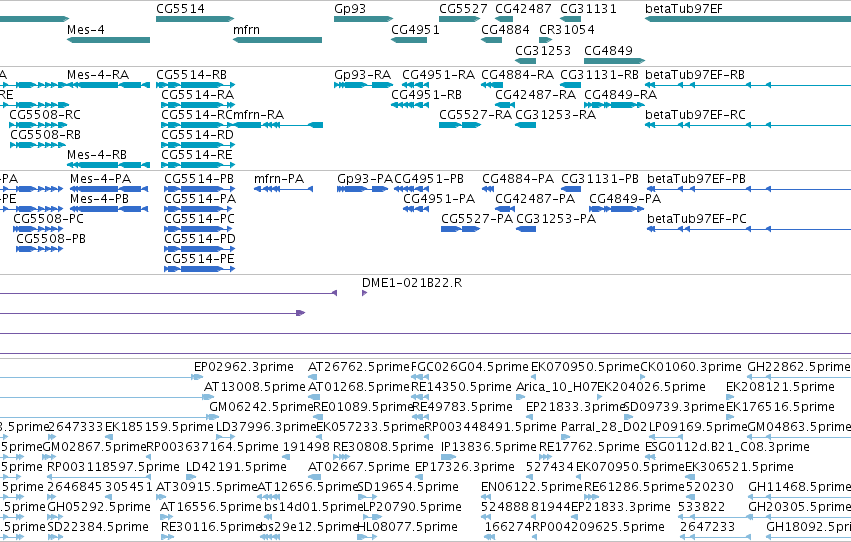Click protein CG5508-PC
Viewport: 851px width, 542px height.
[38, 229]
